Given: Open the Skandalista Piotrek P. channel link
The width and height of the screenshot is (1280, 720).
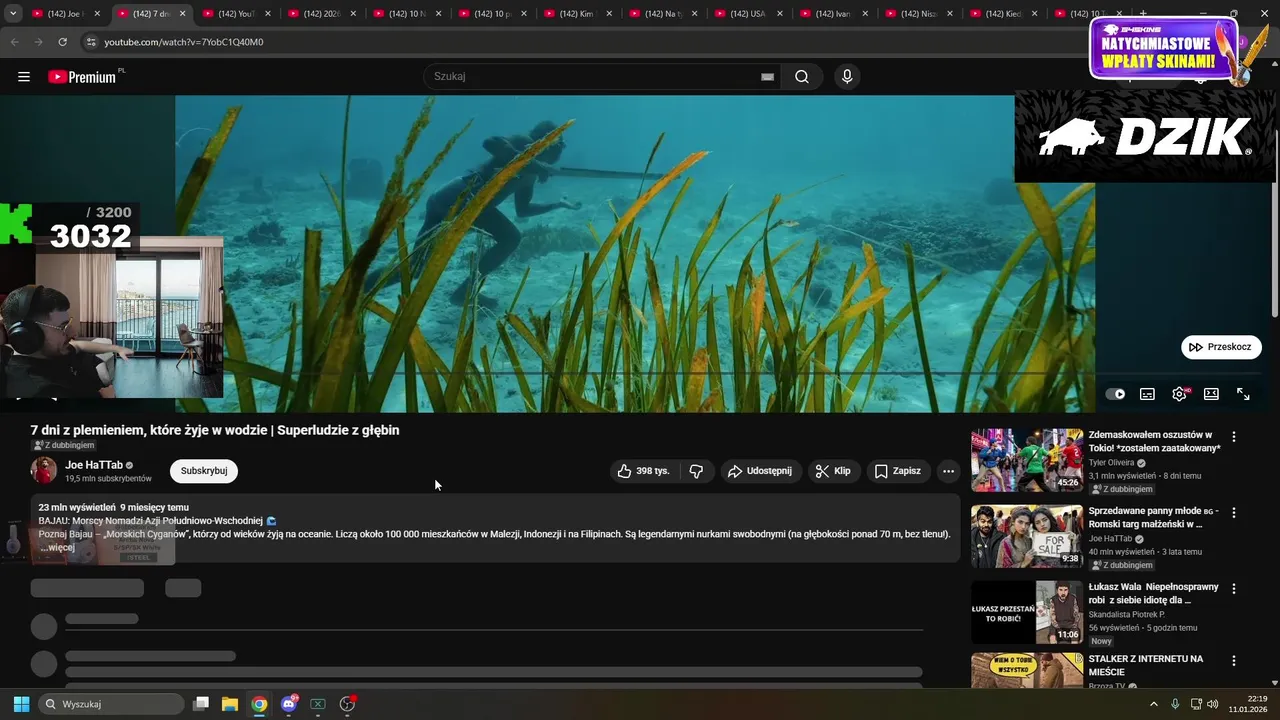Looking at the screenshot, I should (x=1127, y=615).
